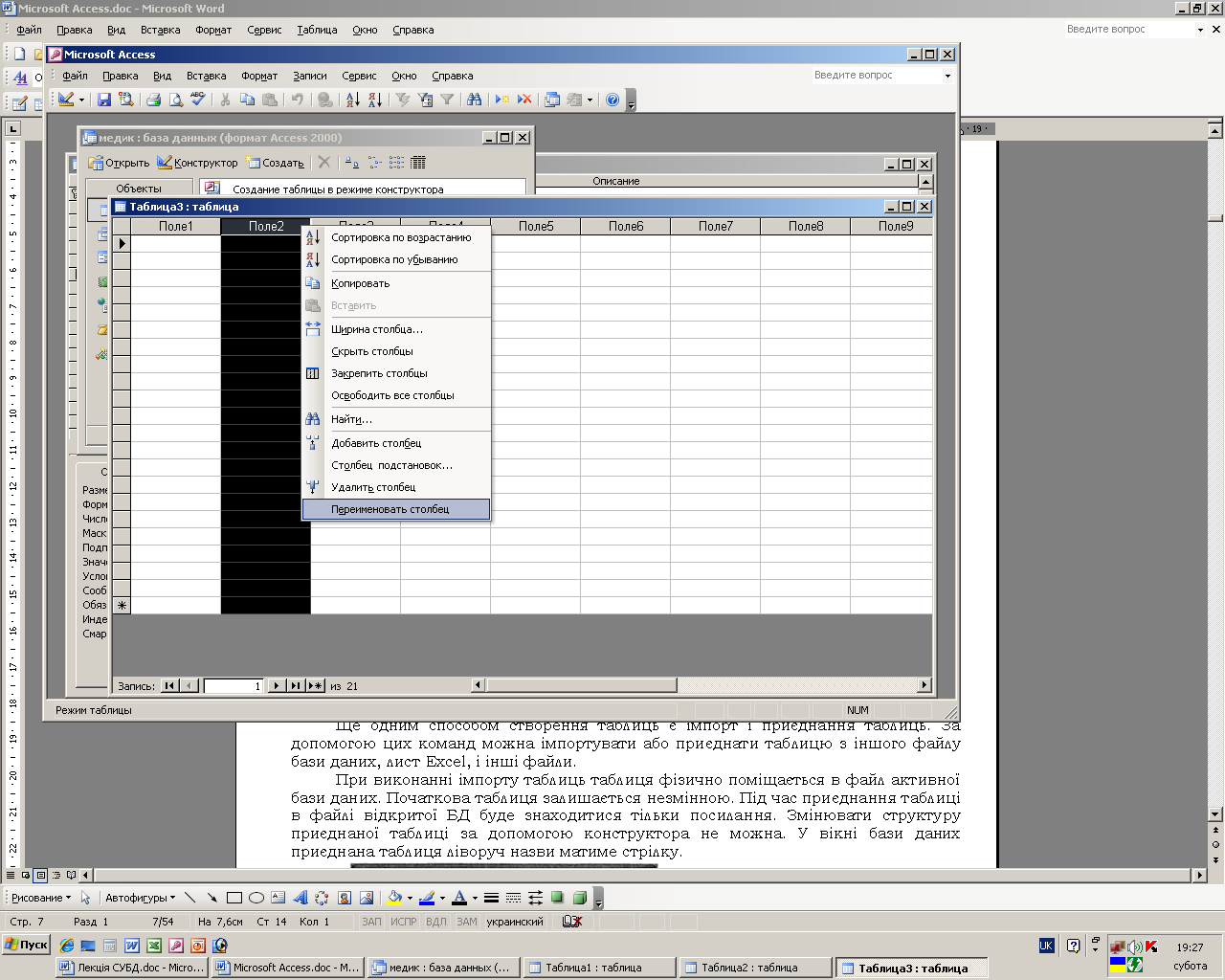Click the 3-D style icon

pyautogui.click(x=579, y=898)
